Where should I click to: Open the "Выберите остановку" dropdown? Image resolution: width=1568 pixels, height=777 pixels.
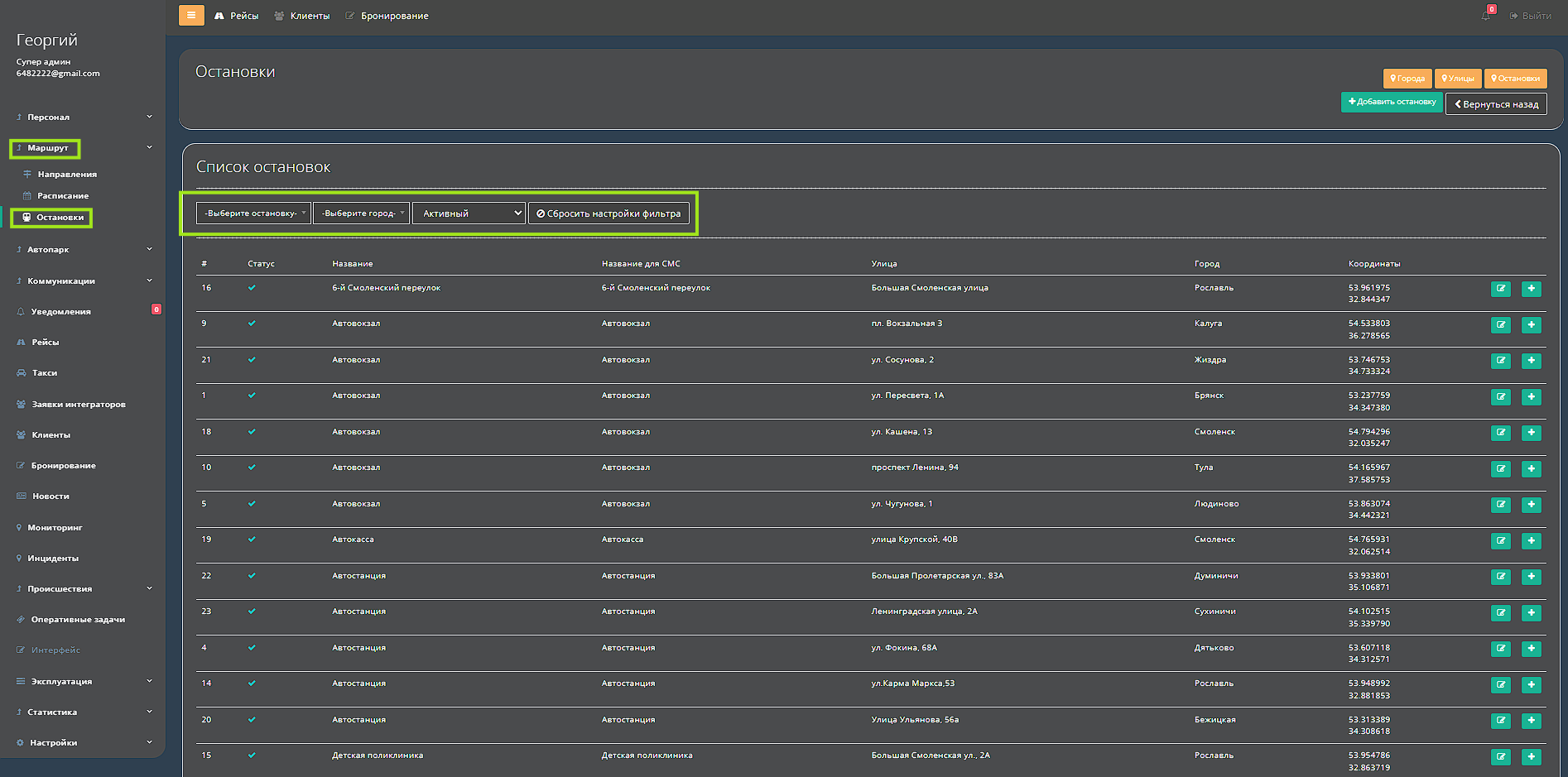pyautogui.click(x=253, y=213)
